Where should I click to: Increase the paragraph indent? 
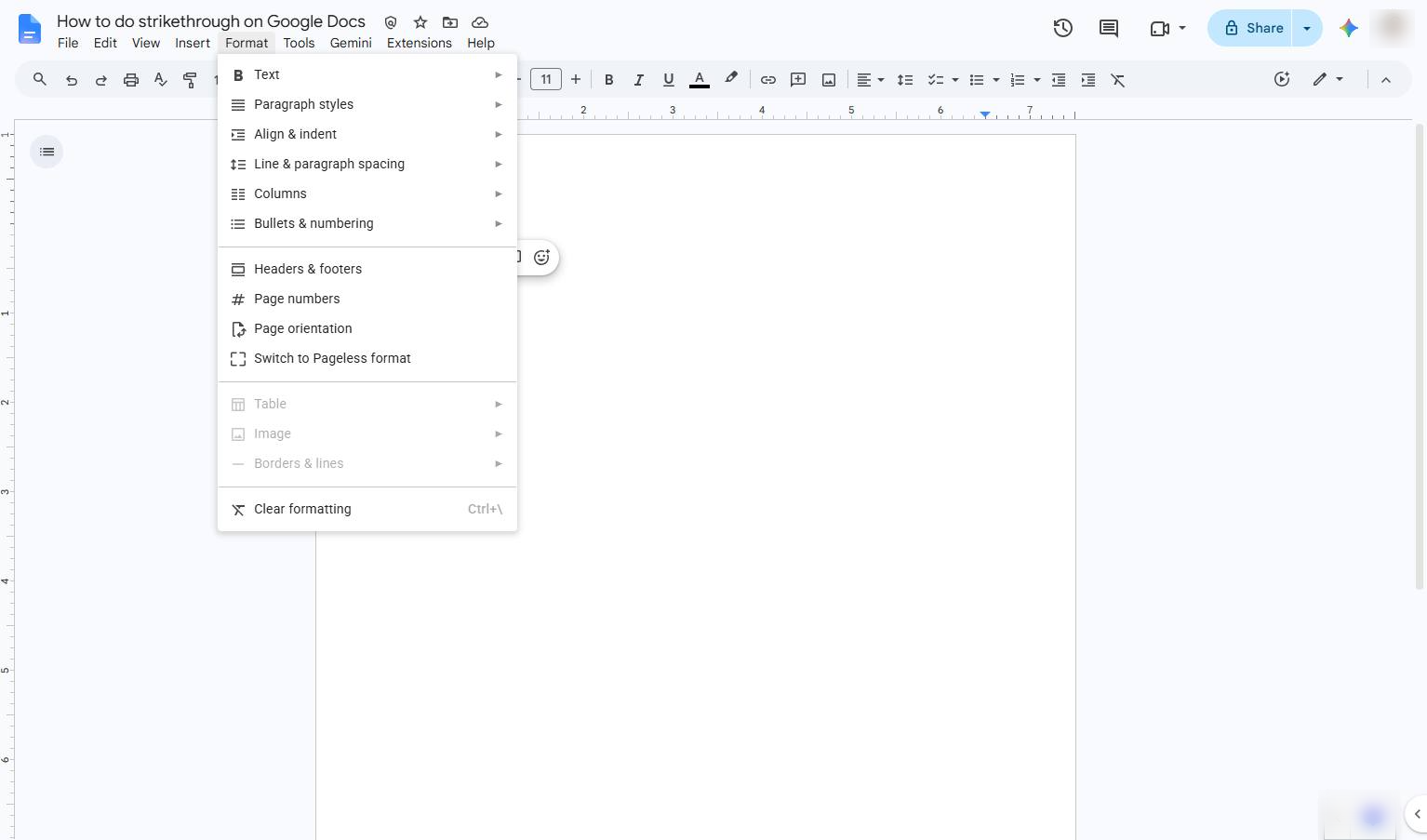click(1088, 80)
